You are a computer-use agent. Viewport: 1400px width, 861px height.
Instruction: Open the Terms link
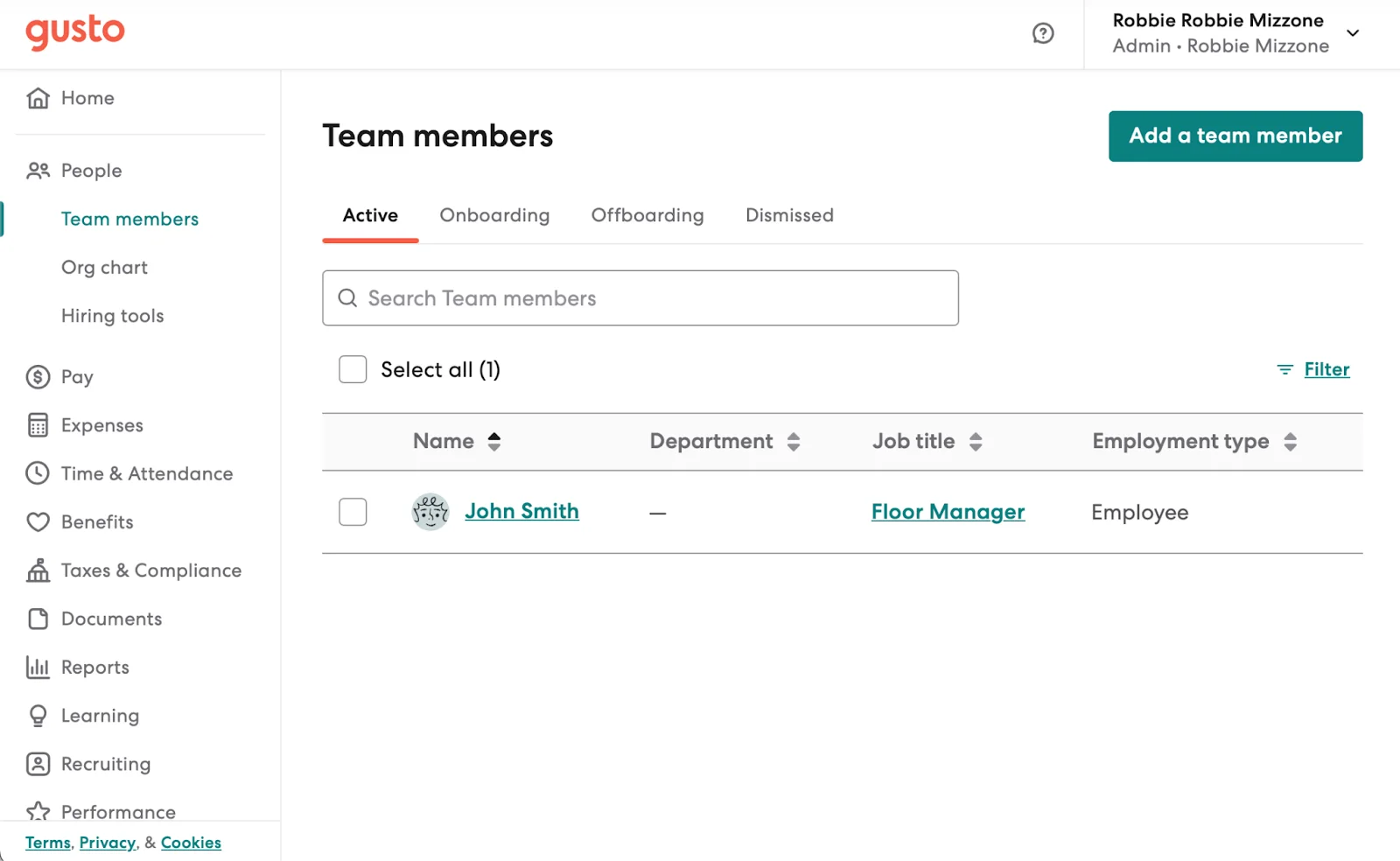coord(47,843)
